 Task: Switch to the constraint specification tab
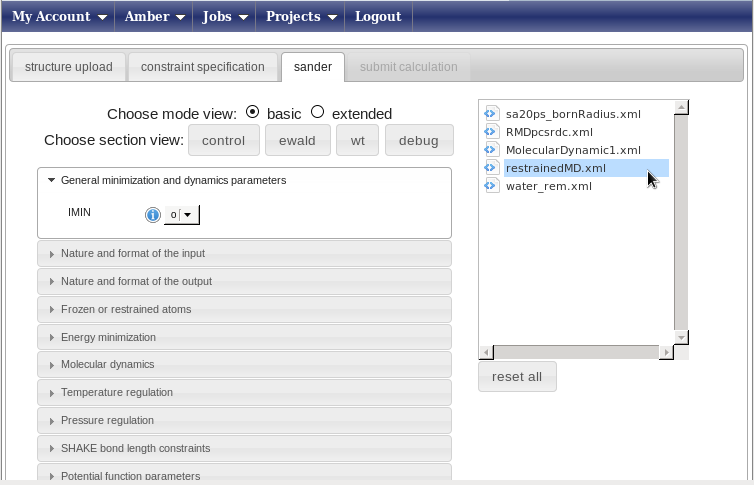[x=202, y=67]
